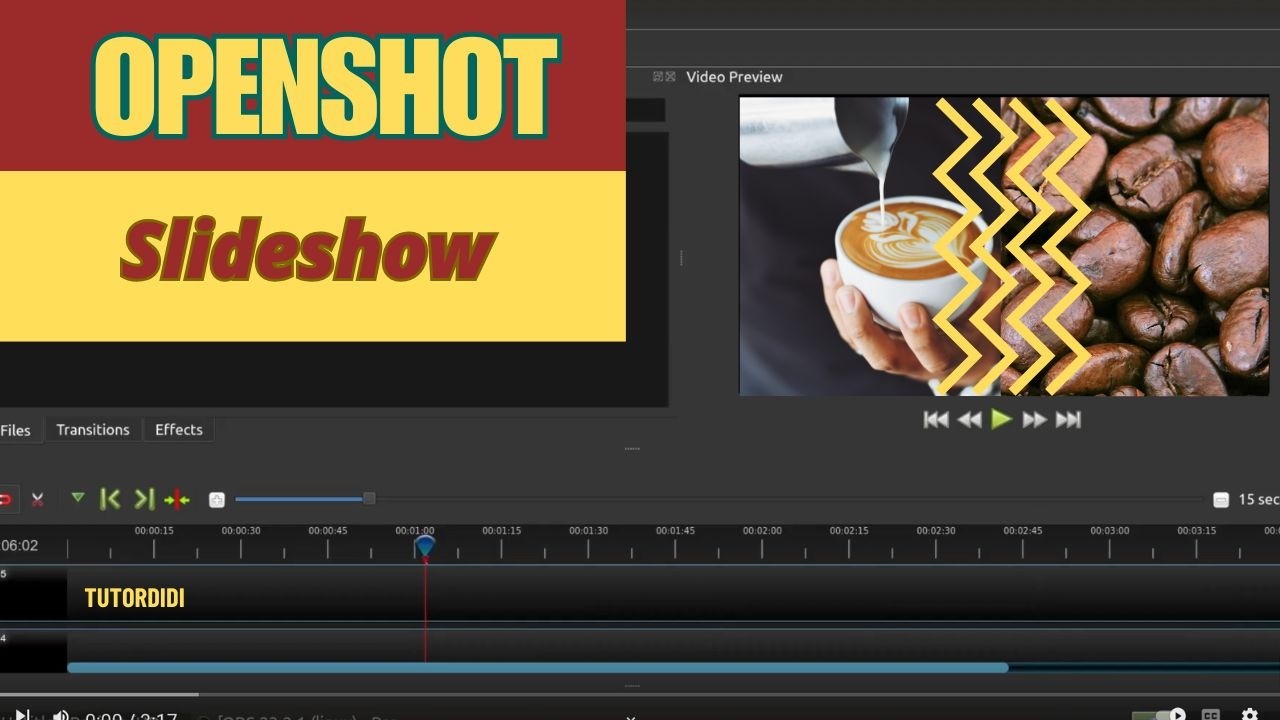The height and width of the screenshot is (720, 1280).
Task: Add a marker with green triangle icon
Action: (78, 497)
